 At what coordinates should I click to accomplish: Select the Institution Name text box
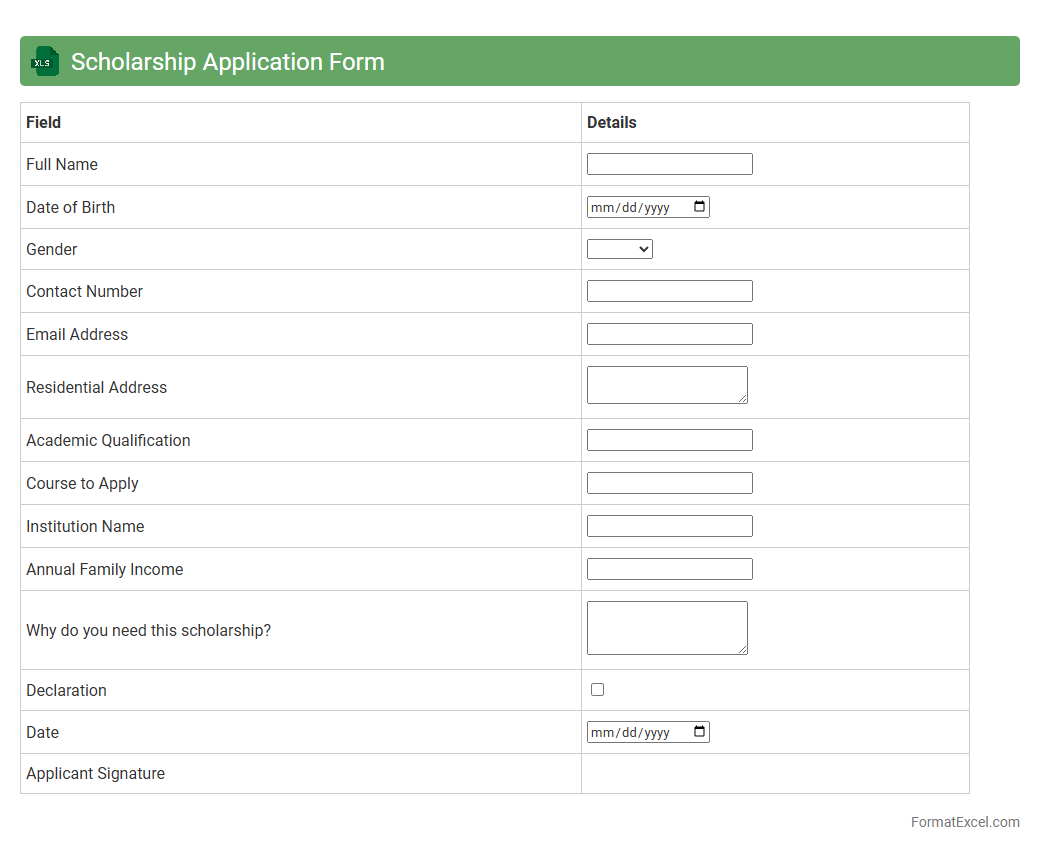[x=669, y=526]
